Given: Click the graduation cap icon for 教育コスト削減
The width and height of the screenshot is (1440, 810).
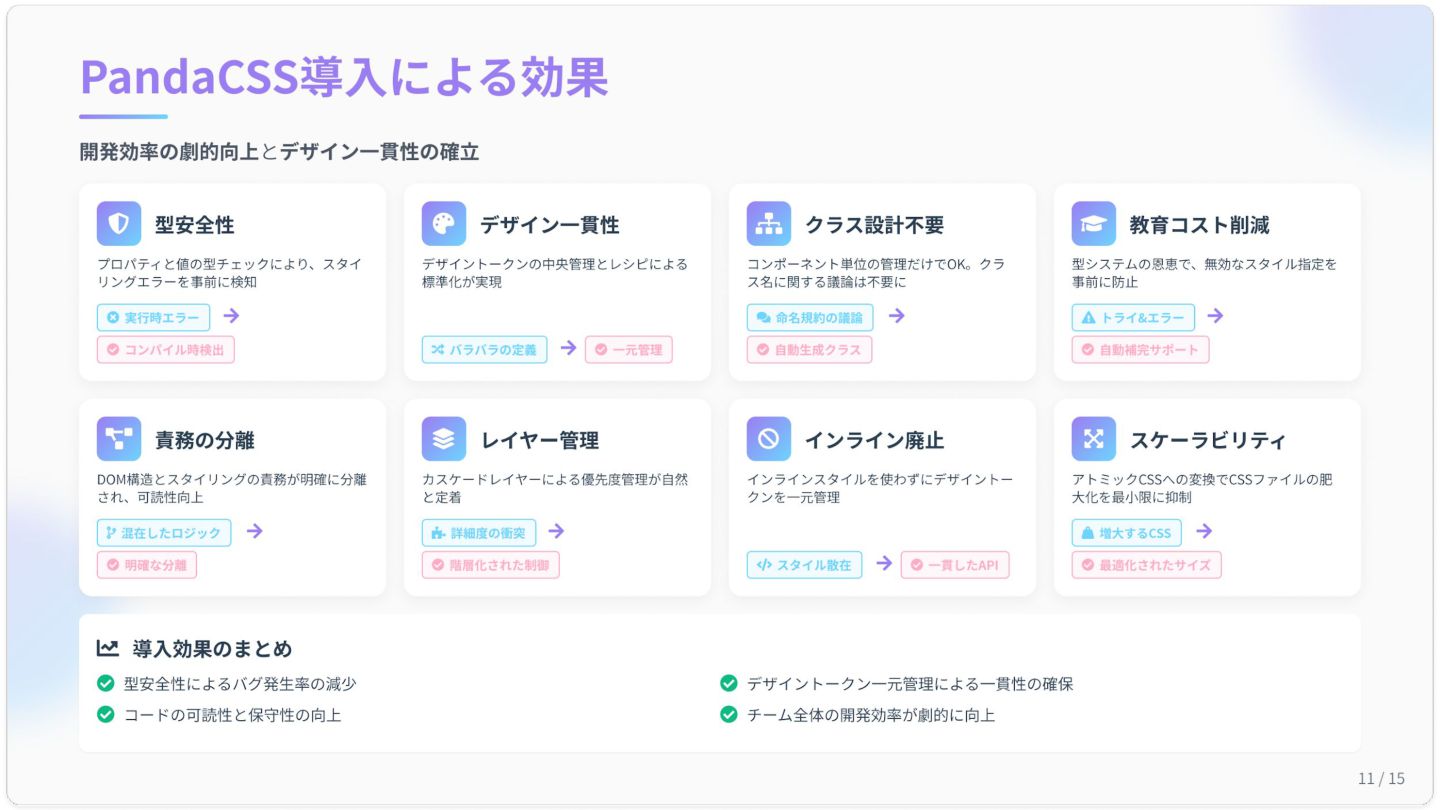Looking at the screenshot, I should tap(1093, 224).
